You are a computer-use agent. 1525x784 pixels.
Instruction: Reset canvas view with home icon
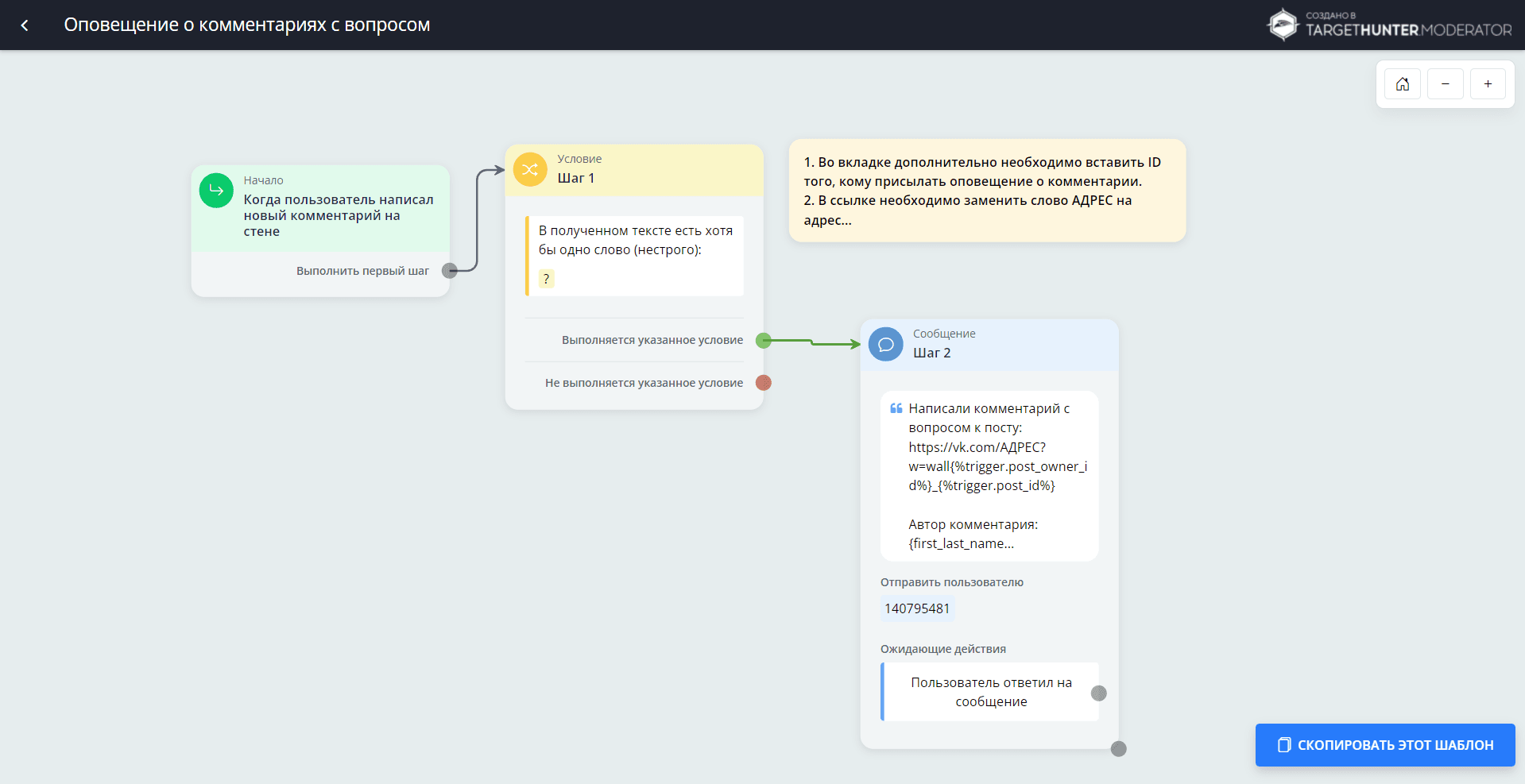point(1402,84)
